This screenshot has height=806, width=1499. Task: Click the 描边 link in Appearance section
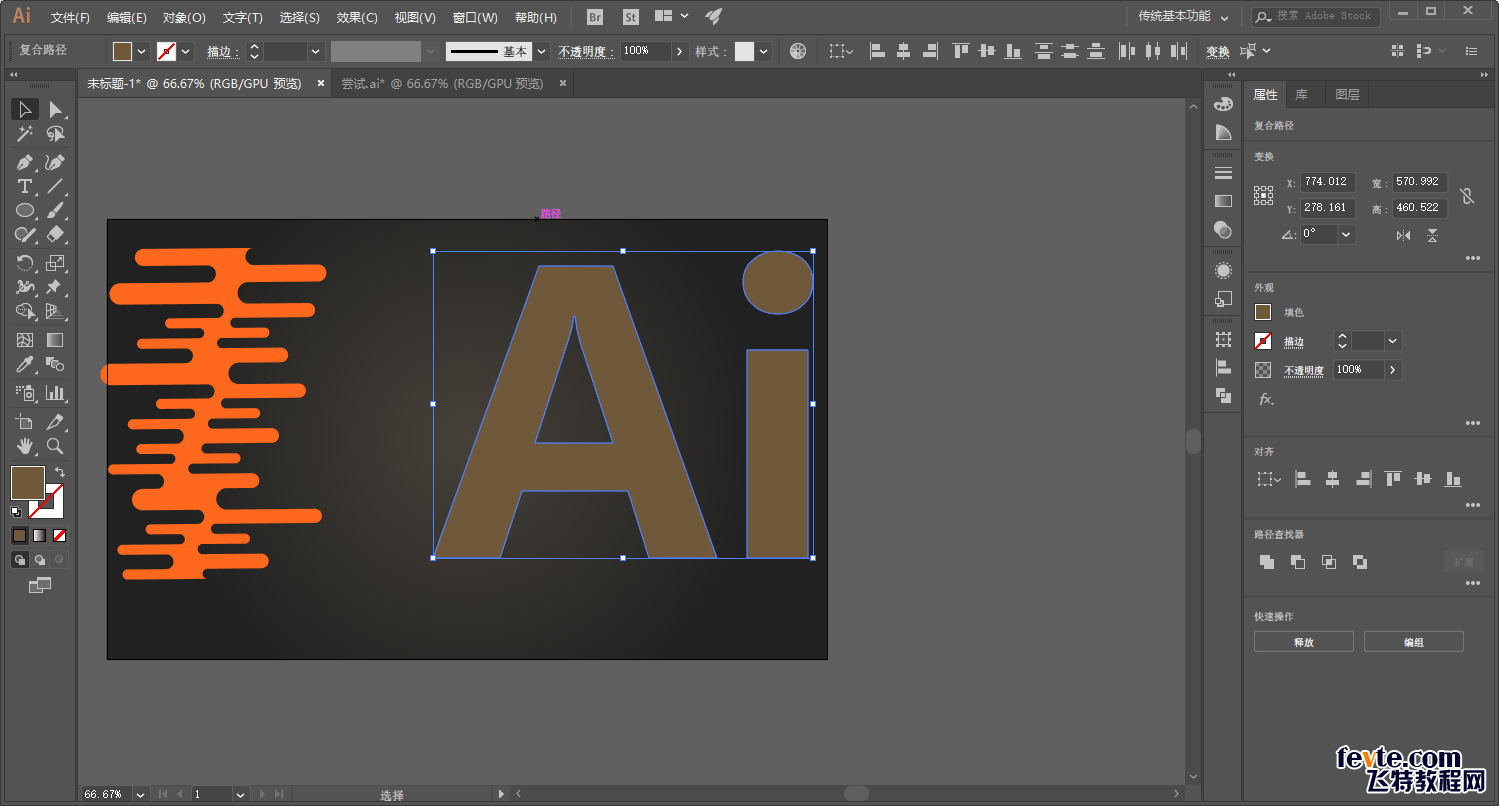coord(1294,342)
